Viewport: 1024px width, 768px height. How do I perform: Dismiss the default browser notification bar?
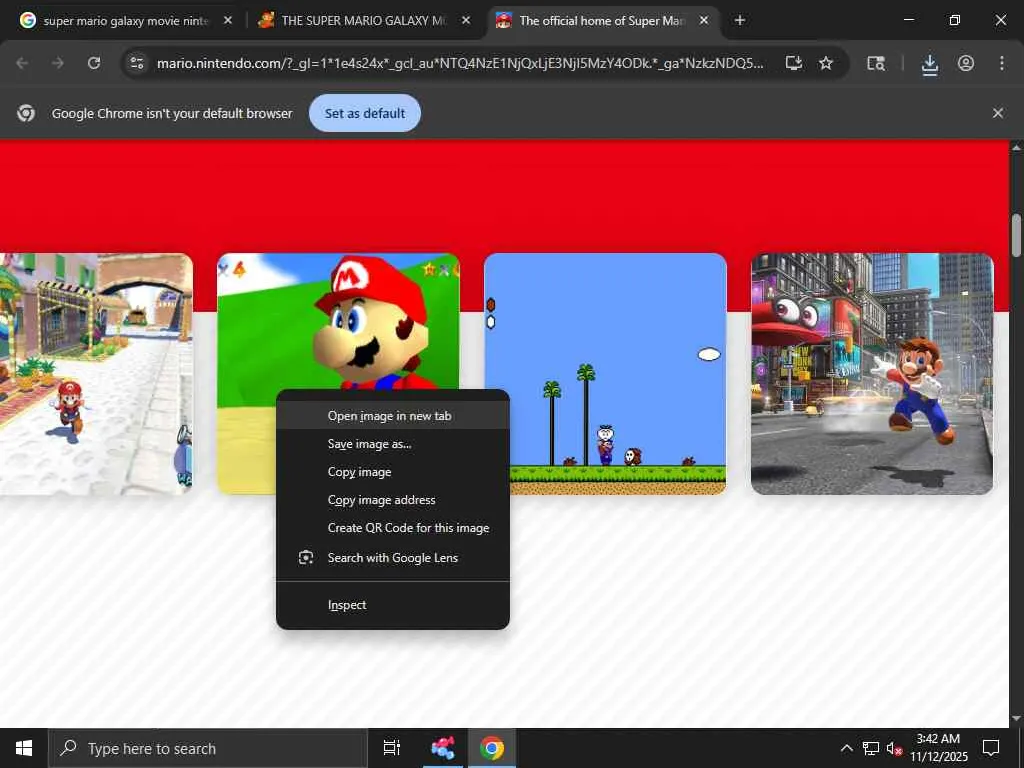click(998, 113)
